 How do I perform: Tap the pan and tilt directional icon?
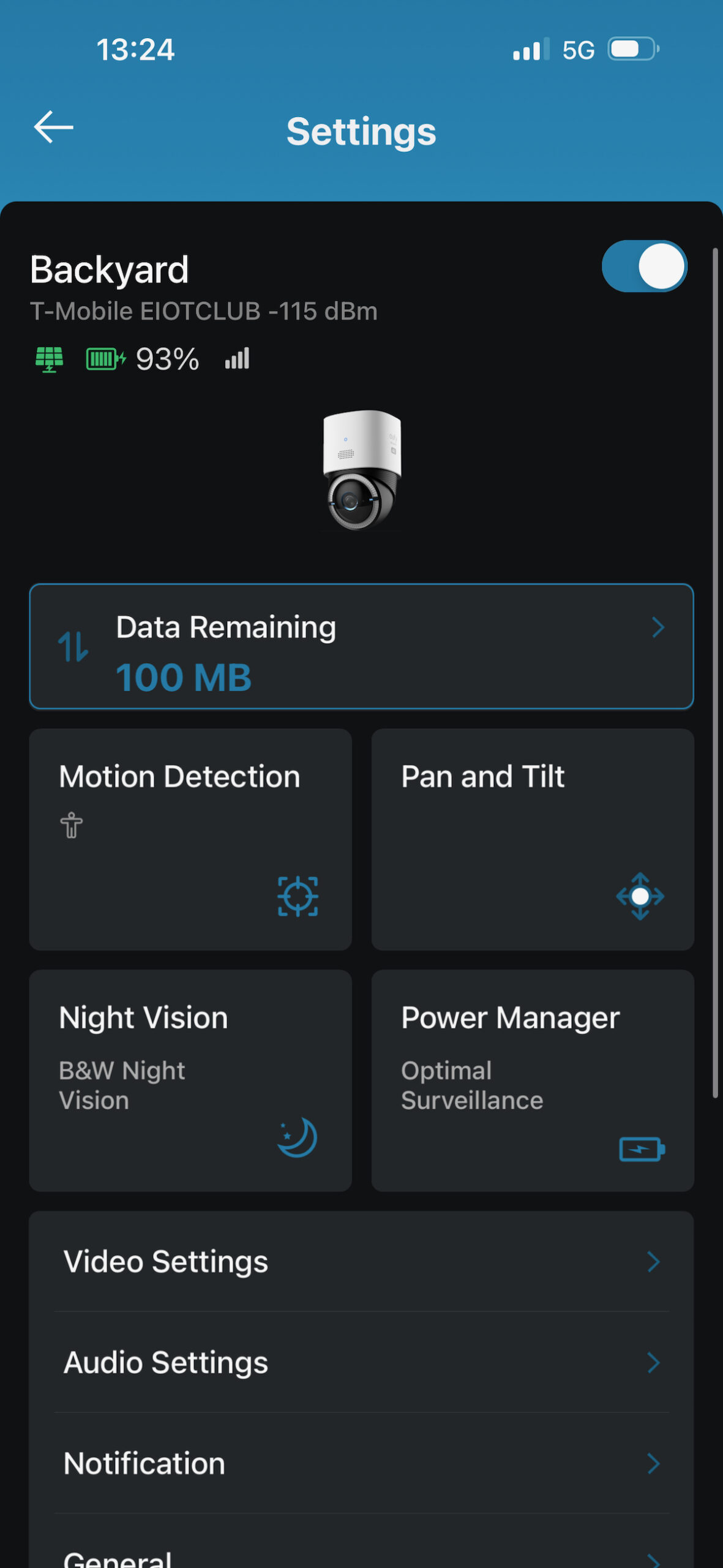tap(640, 896)
